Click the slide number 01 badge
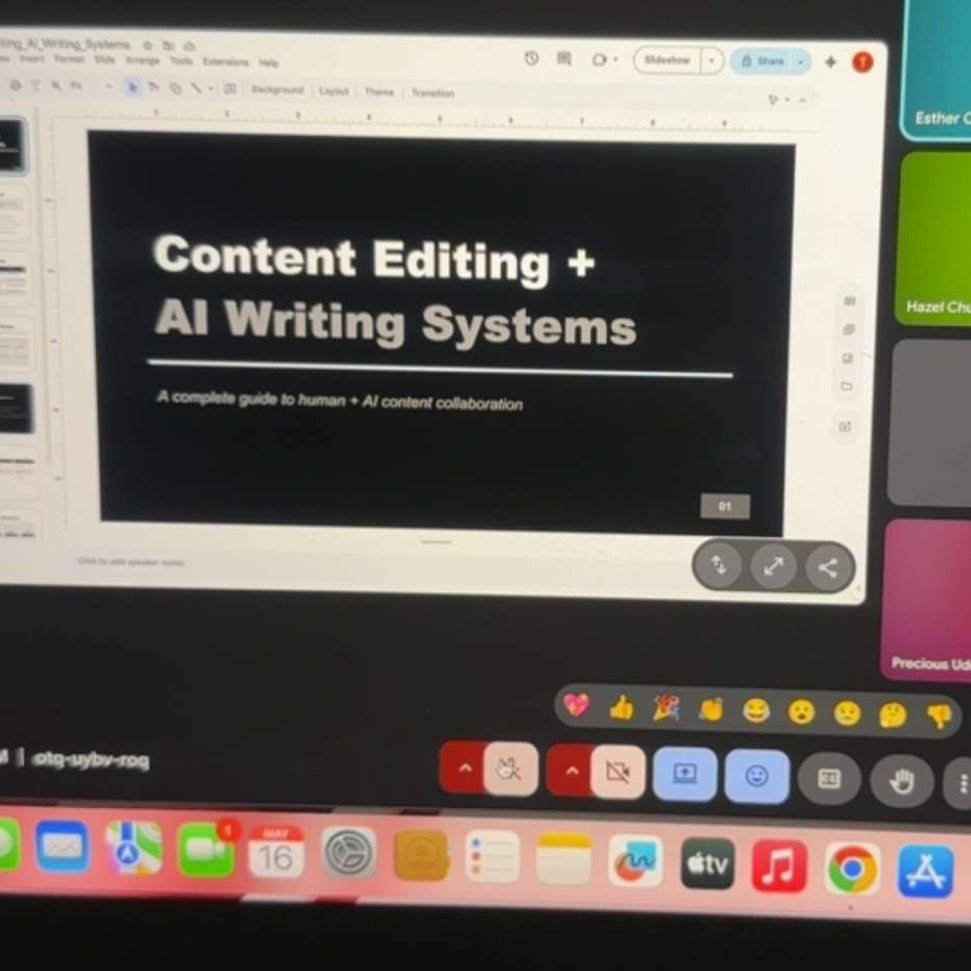Screen dimensions: 971x971 (725, 506)
